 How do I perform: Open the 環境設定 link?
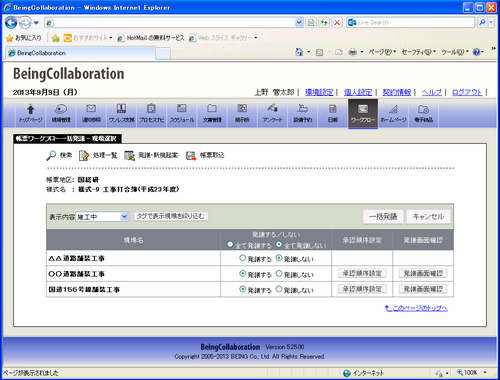pyautogui.click(x=319, y=92)
